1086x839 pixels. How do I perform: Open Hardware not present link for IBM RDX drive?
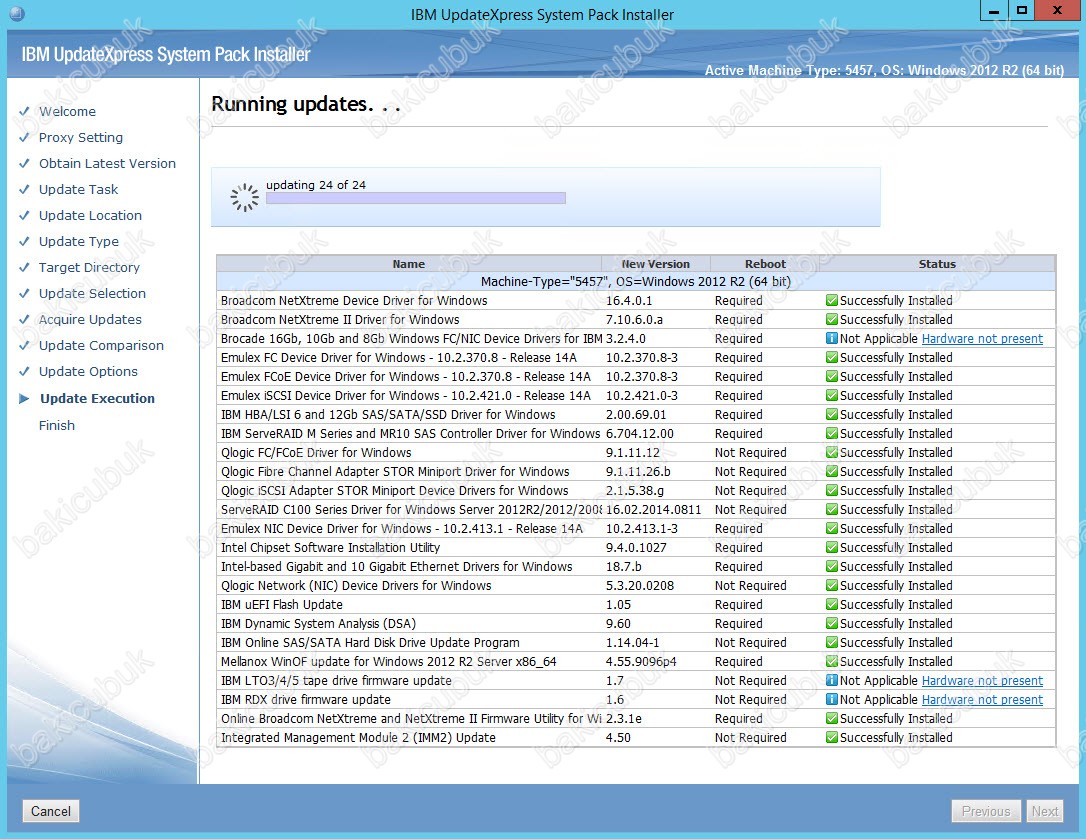(x=982, y=700)
